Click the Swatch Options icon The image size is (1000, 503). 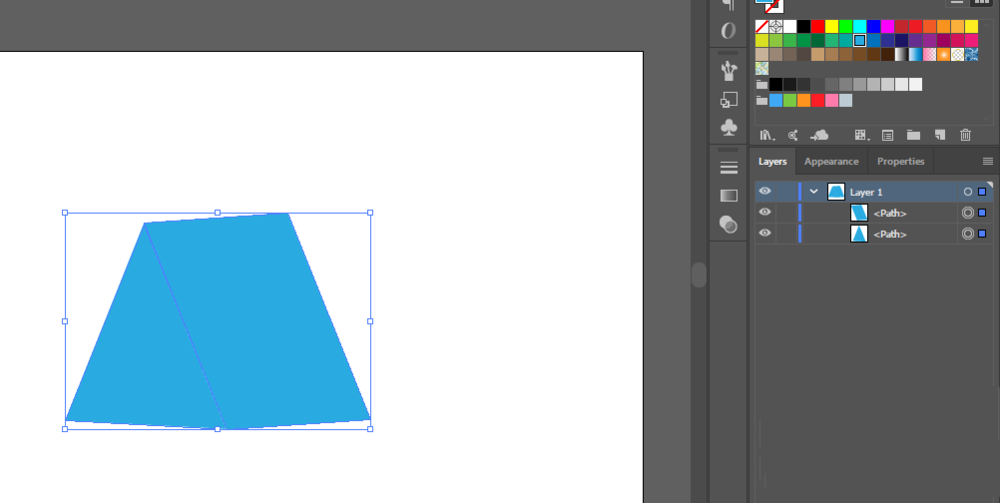887,135
